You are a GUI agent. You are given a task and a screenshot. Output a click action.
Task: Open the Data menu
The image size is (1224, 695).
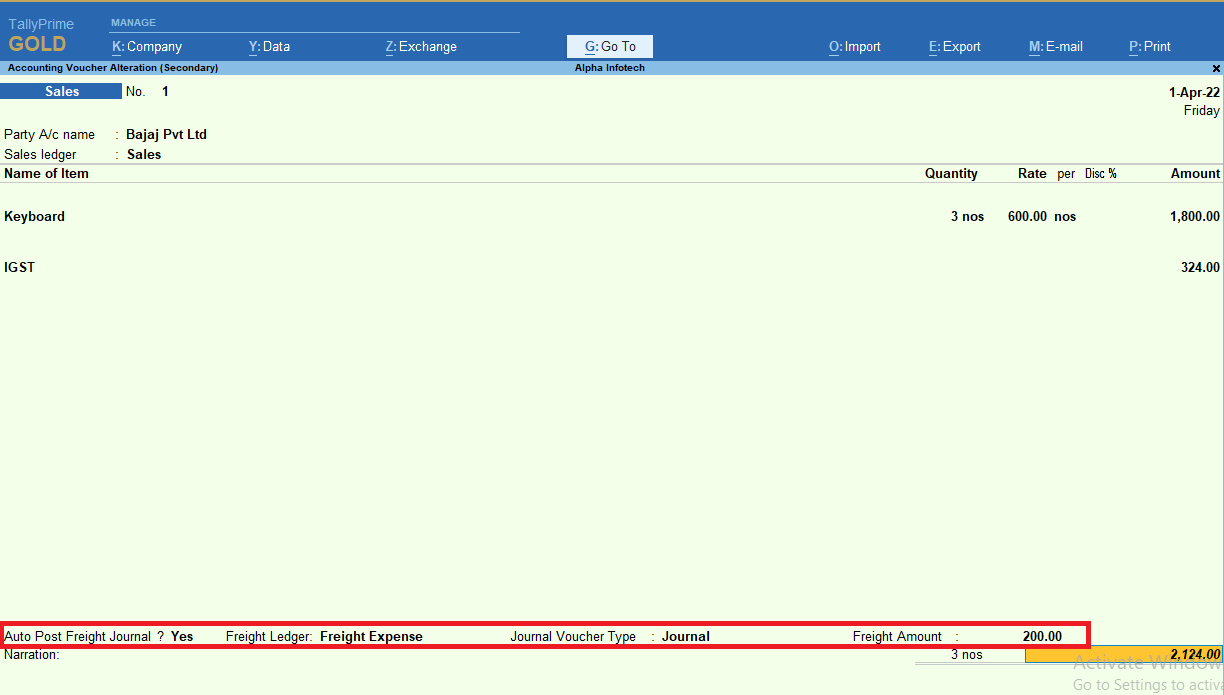[269, 46]
